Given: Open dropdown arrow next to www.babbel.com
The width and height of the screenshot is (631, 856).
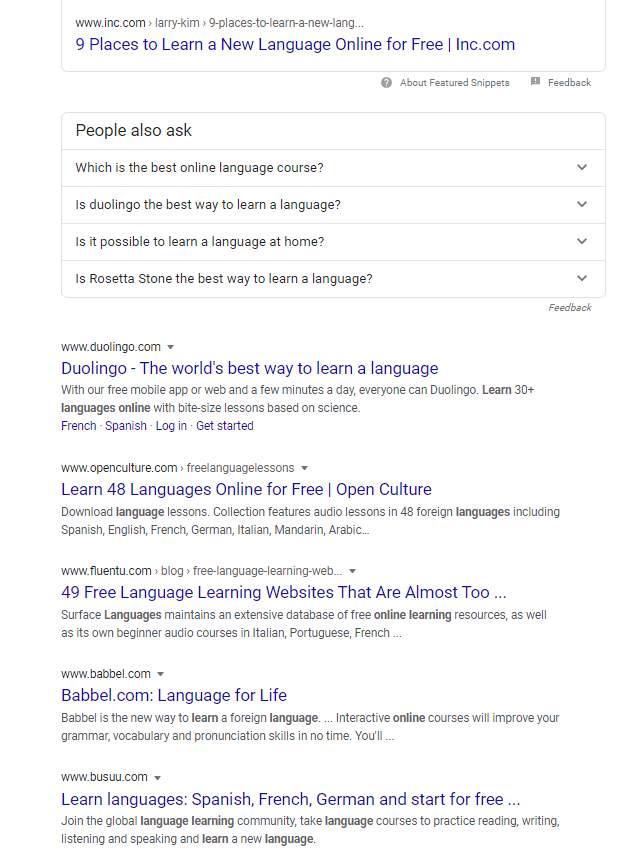Looking at the screenshot, I should point(160,674).
